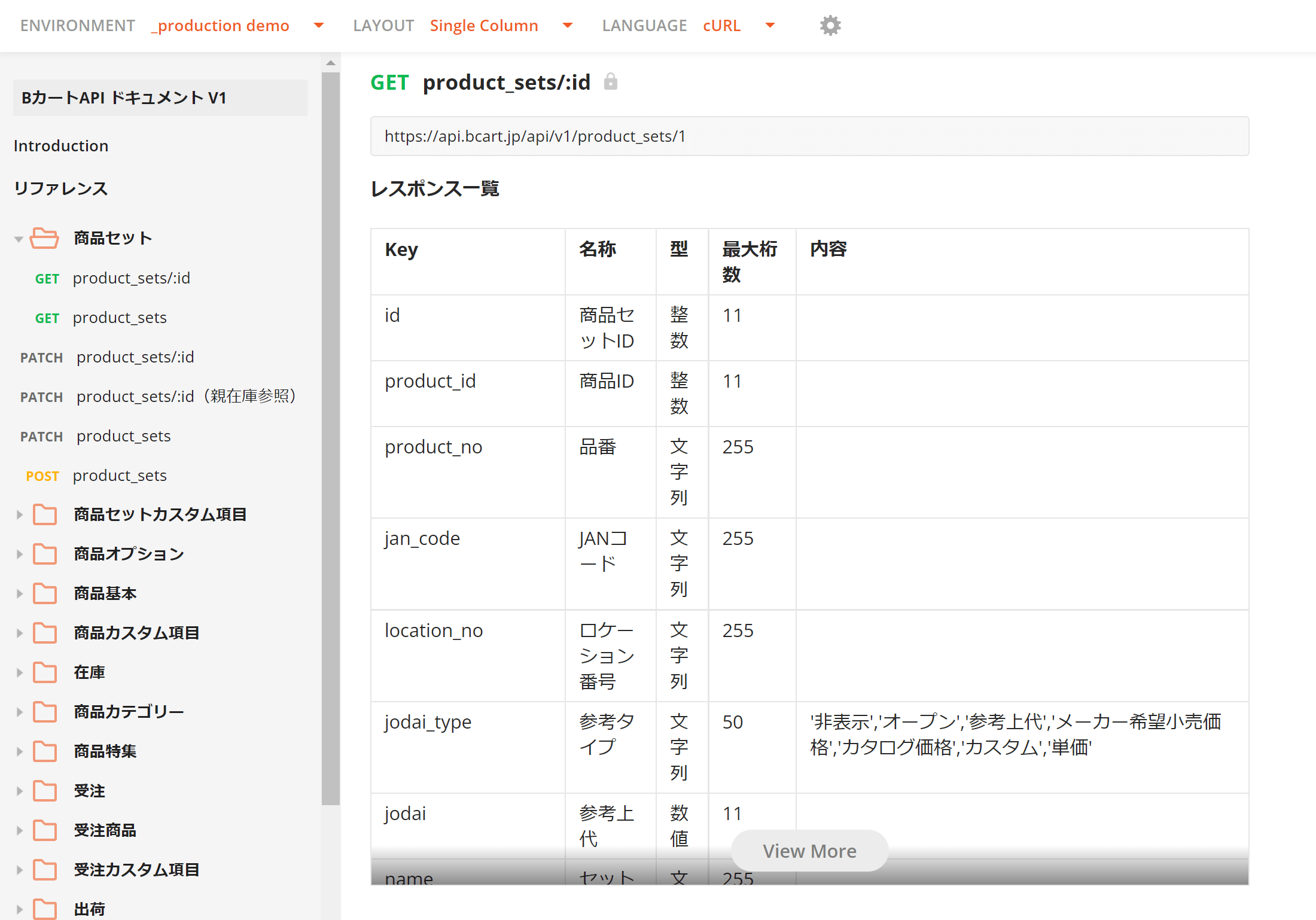This screenshot has width=1316, height=920.
Task: Click the 商品セットカスタム項目 folder icon
Action: [45, 514]
